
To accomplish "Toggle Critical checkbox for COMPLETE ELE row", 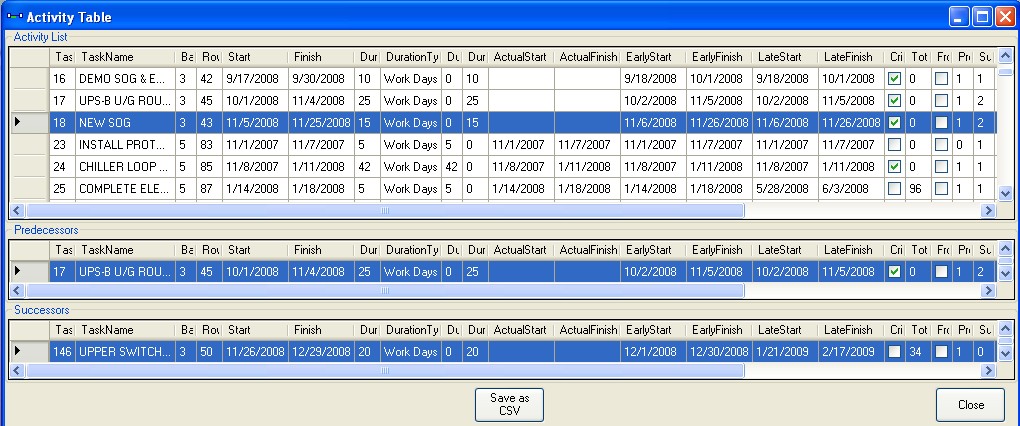I will coord(895,188).
